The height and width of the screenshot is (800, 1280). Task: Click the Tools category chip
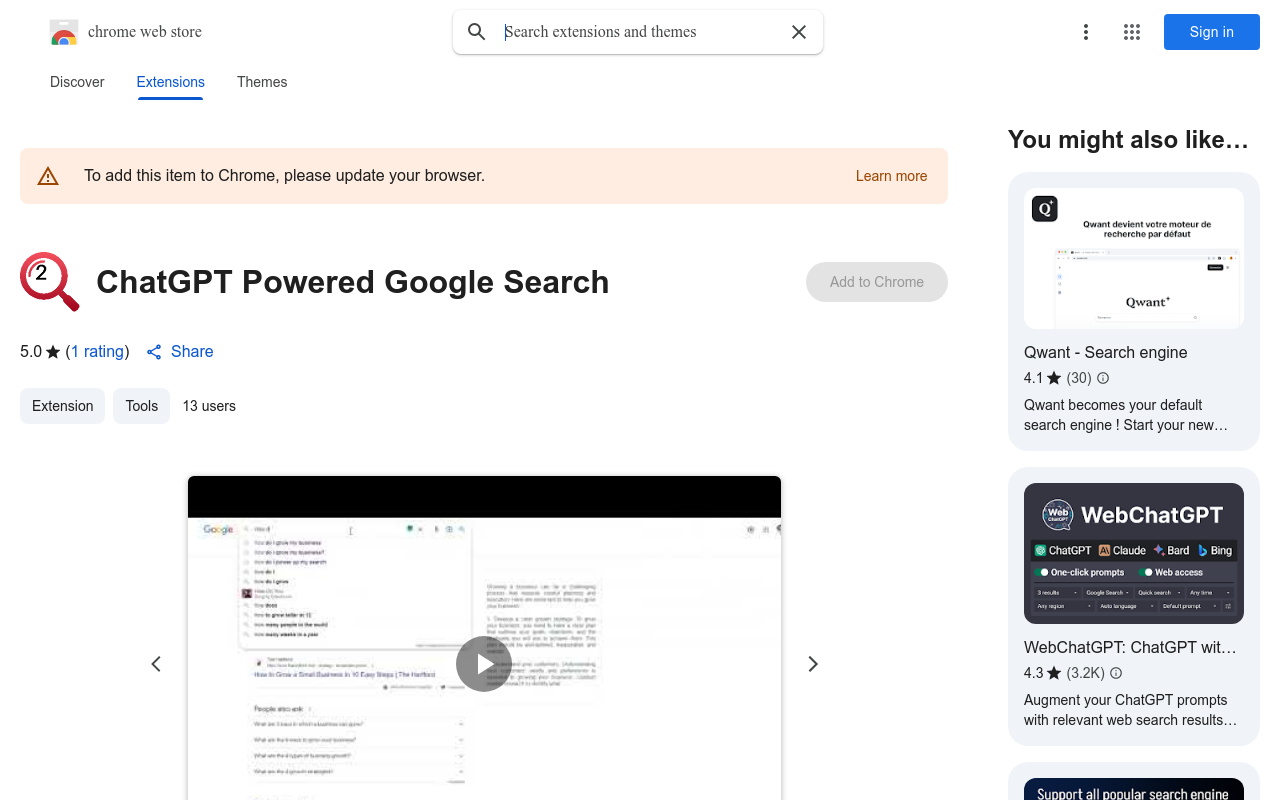coord(142,406)
